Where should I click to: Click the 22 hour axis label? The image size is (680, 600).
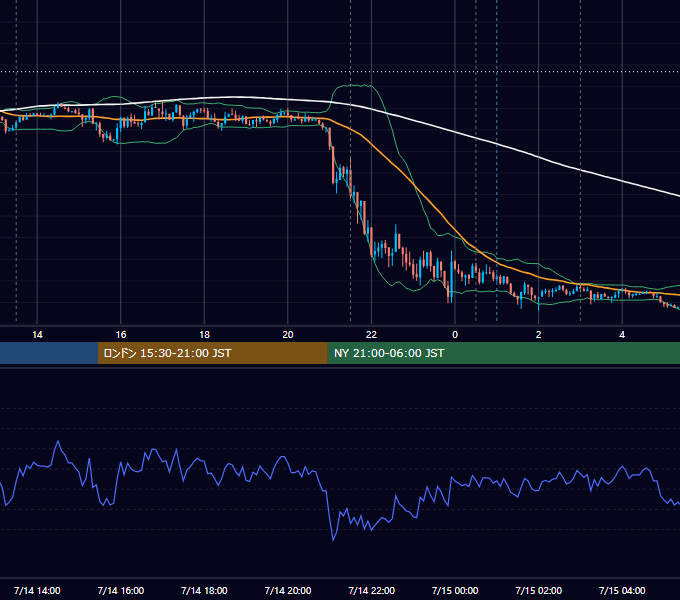pos(371,335)
